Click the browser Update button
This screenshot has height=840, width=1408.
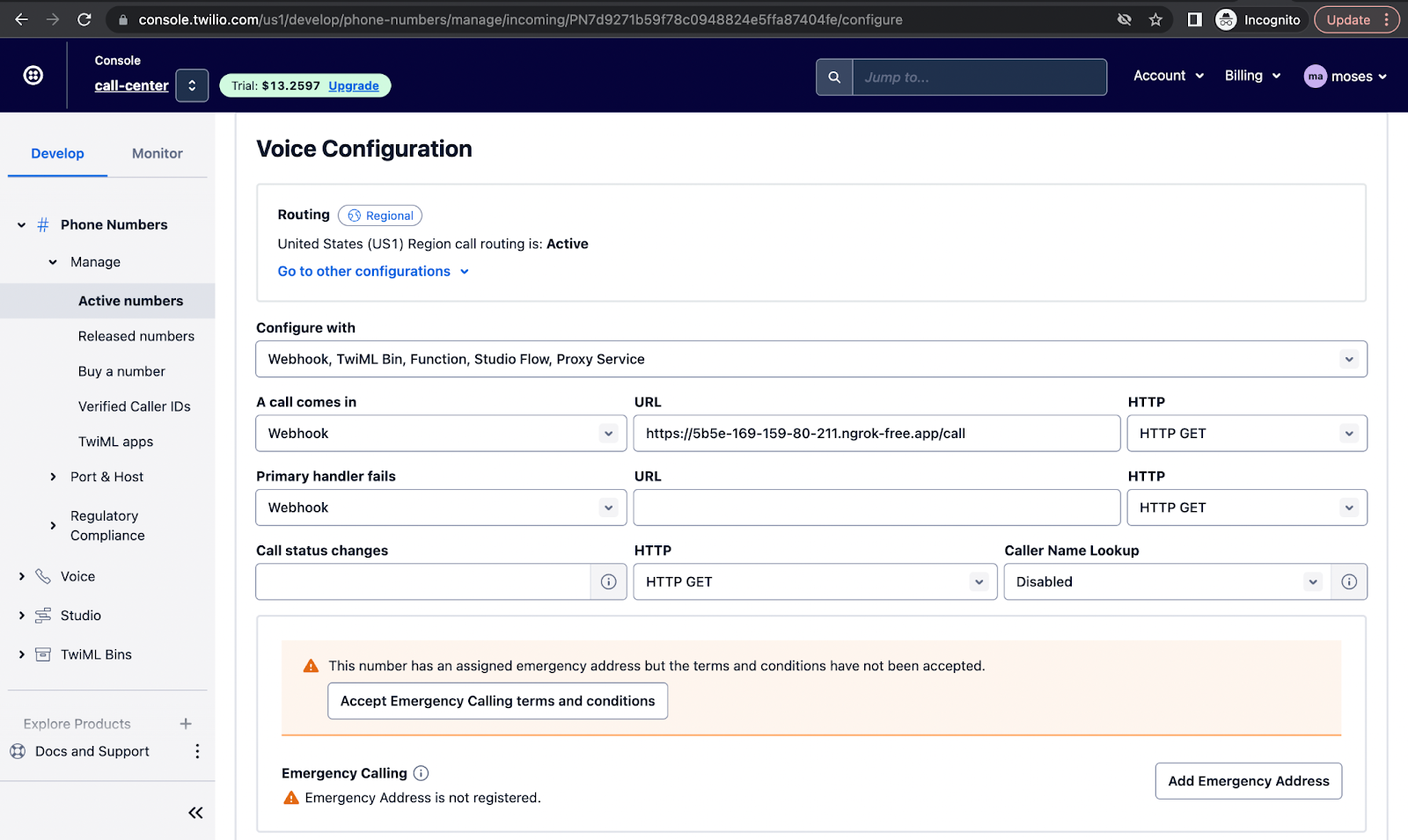pos(1356,19)
